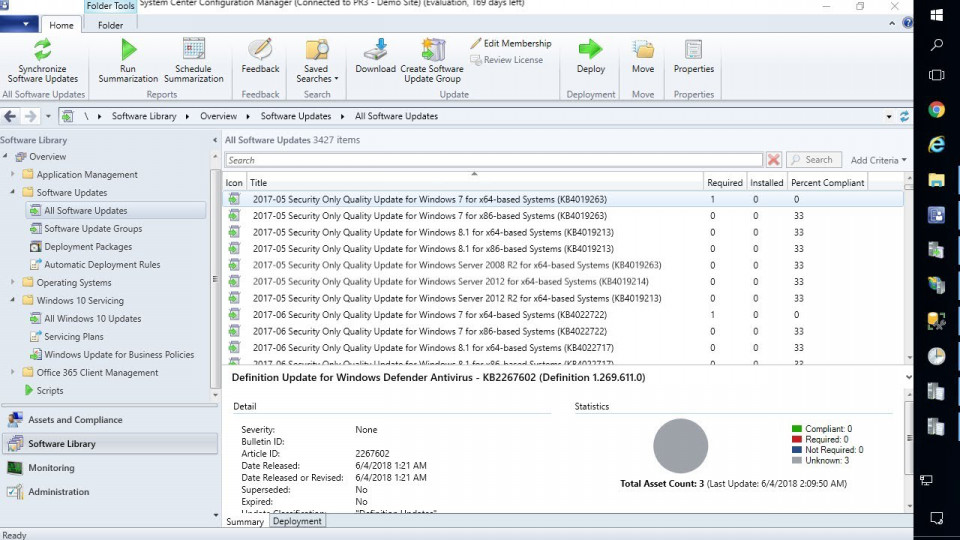
Task: Open Windows Start button
Action: tap(936, 15)
